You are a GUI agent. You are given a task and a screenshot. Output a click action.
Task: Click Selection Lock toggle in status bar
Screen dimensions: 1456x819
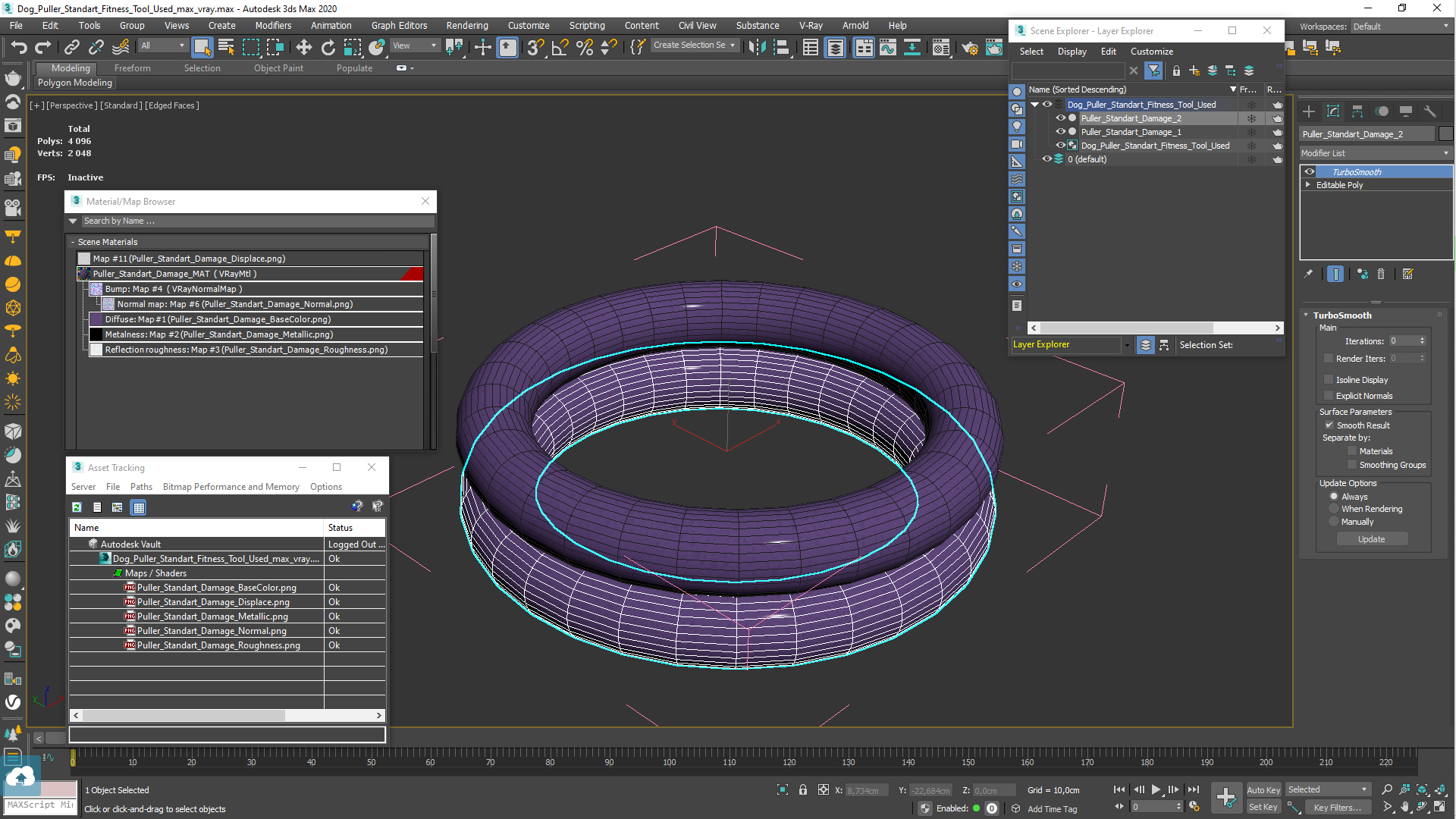click(803, 789)
